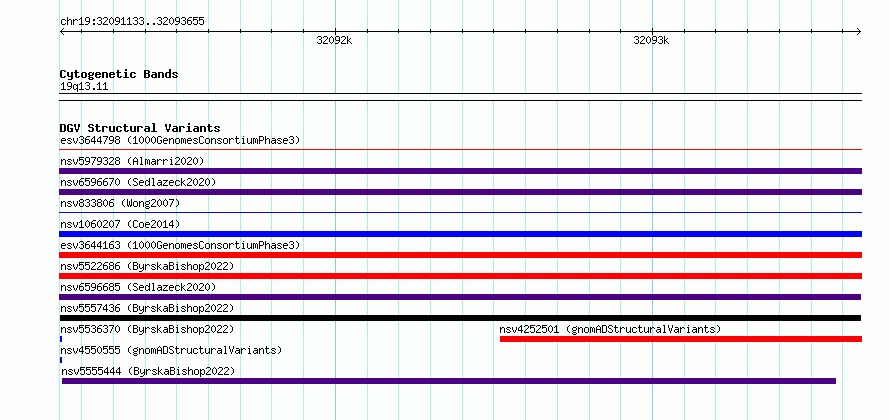The image size is (890, 420).
Task: Click the 32093k ruler label
Action: [651, 40]
